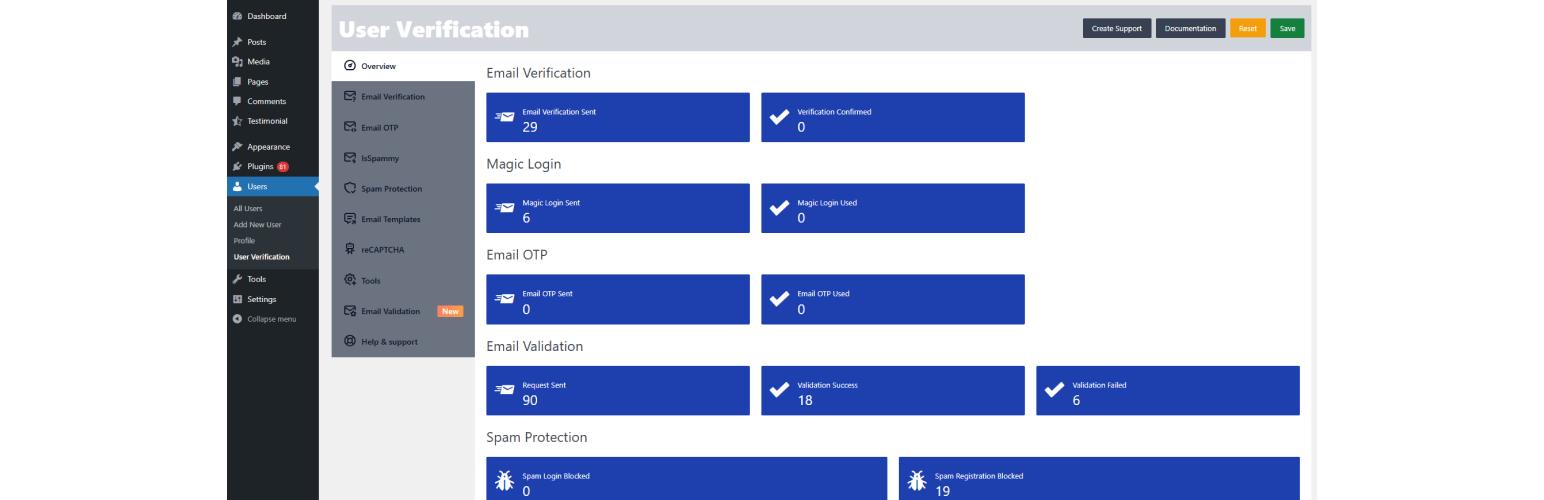Click the Pages icon in the sidebar

pos(237,82)
